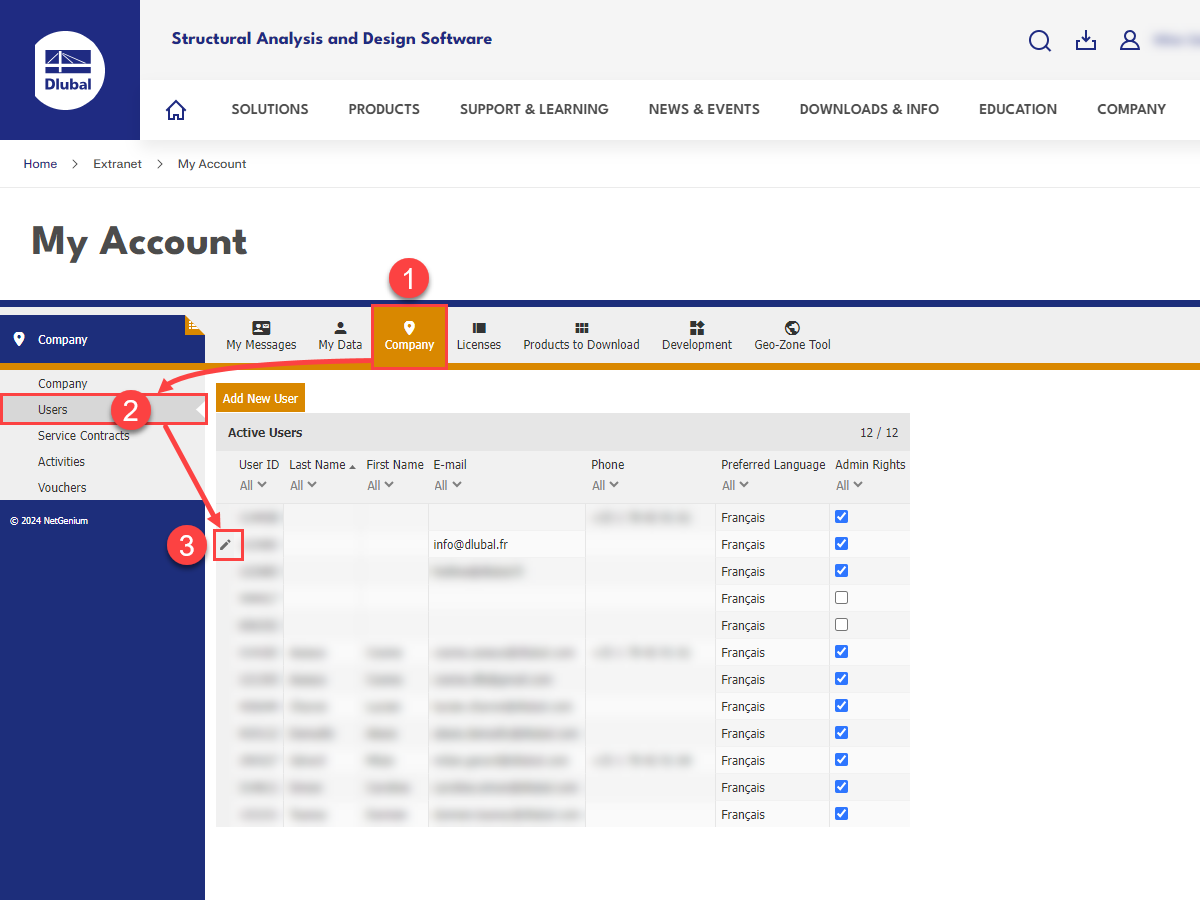The width and height of the screenshot is (1200, 900).
Task: Click the My Account breadcrumb
Action: coord(212,164)
